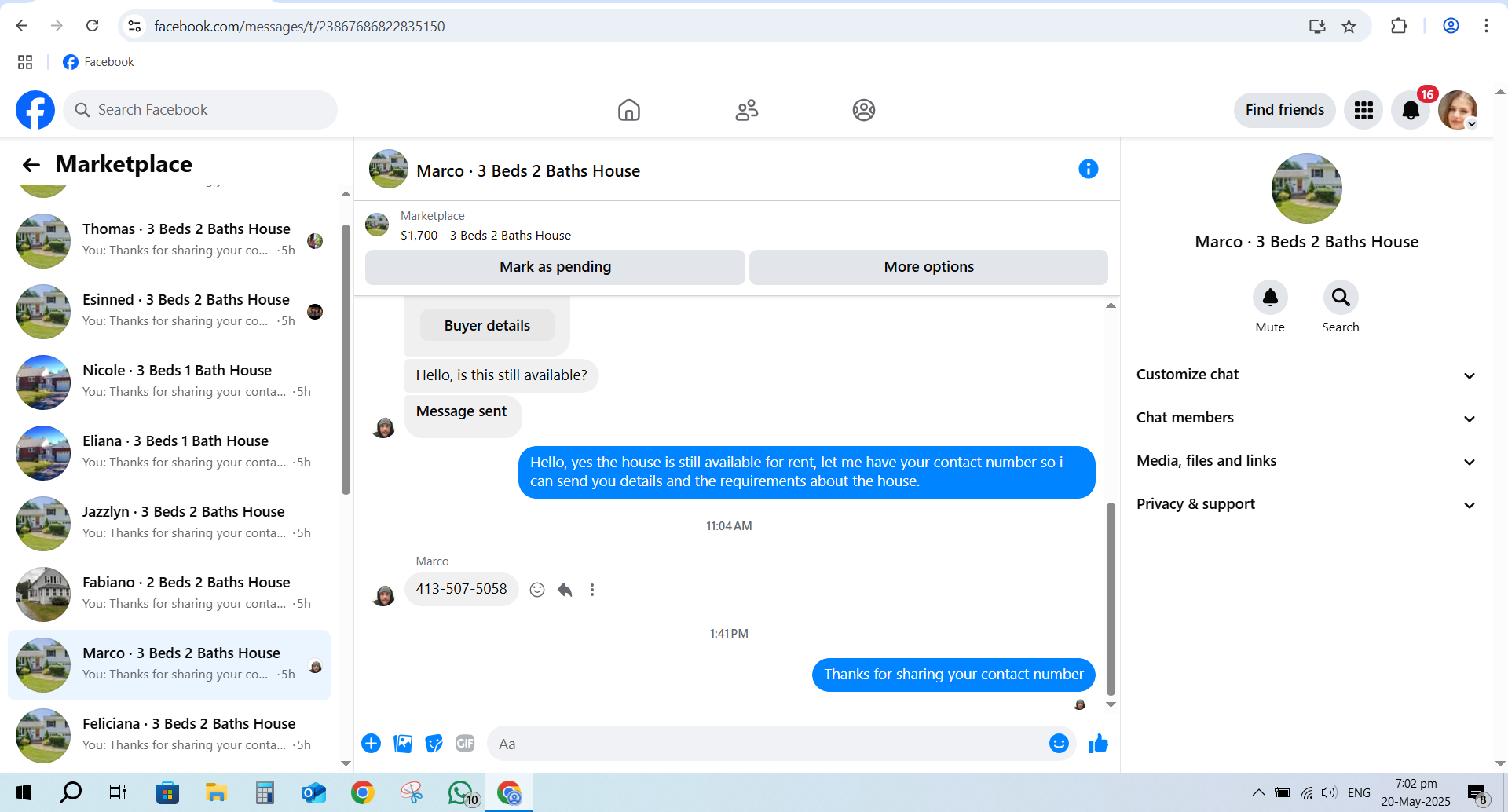Open WhatsApp from the taskbar
This screenshot has width=1508, height=812.
click(x=463, y=793)
